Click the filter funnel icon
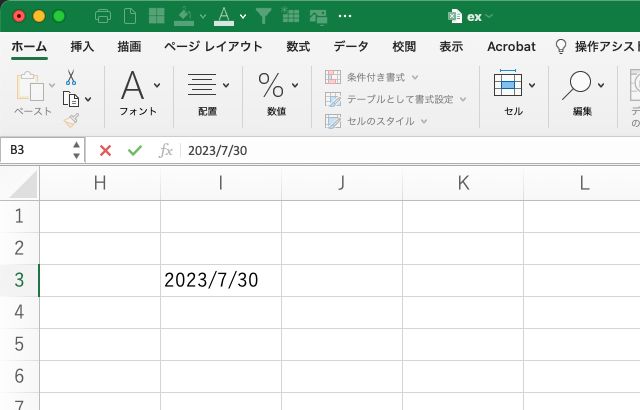This screenshot has height=410, width=640. [263, 16]
